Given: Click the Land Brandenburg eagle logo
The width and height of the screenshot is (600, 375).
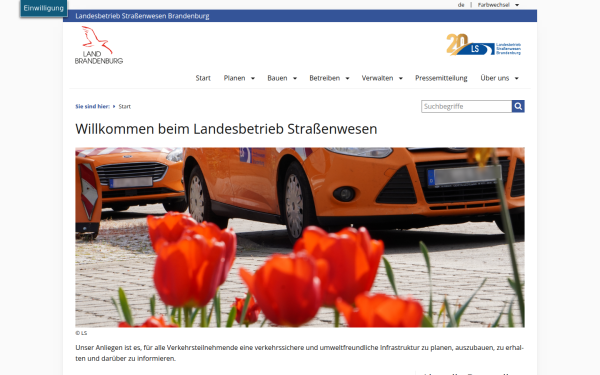Looking at the screenshot, I should tap(99, 45).
